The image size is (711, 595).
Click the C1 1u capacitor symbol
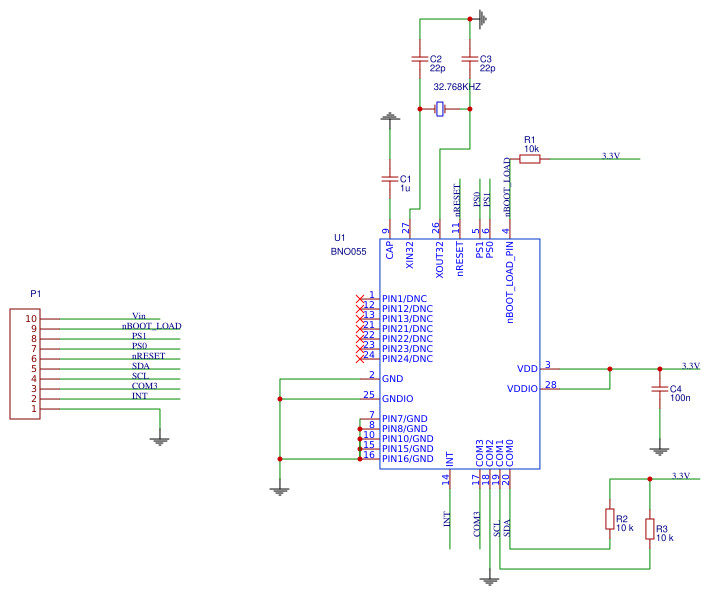(389, 179)
